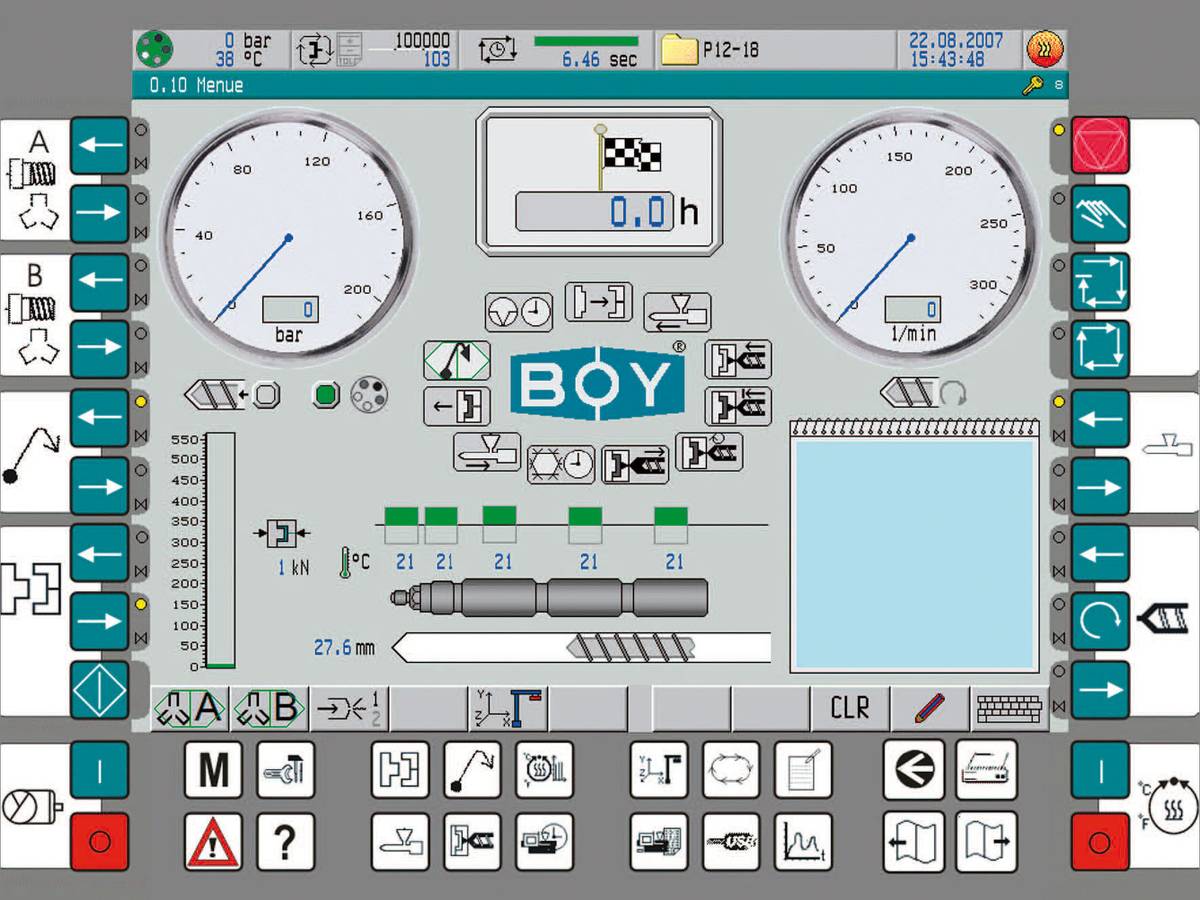Select the core pull A softkey tab
Image resolution: width=1200 pixels, height=900 pixels.
point(190,709)
